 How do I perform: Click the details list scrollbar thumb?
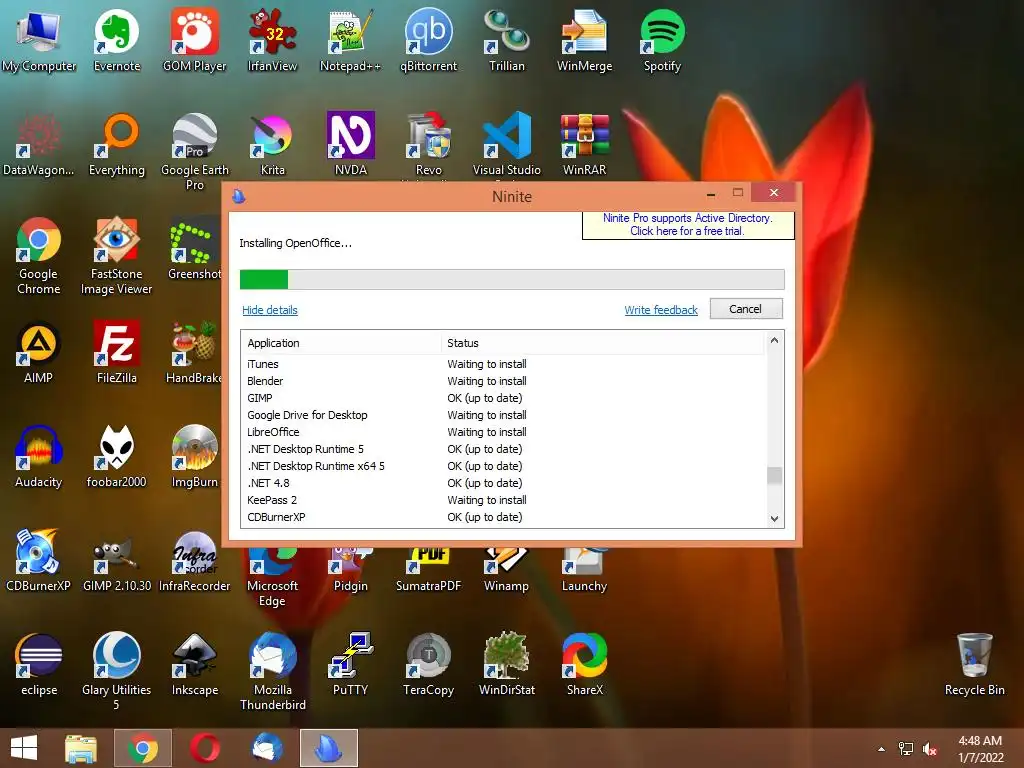click(775, 475)
